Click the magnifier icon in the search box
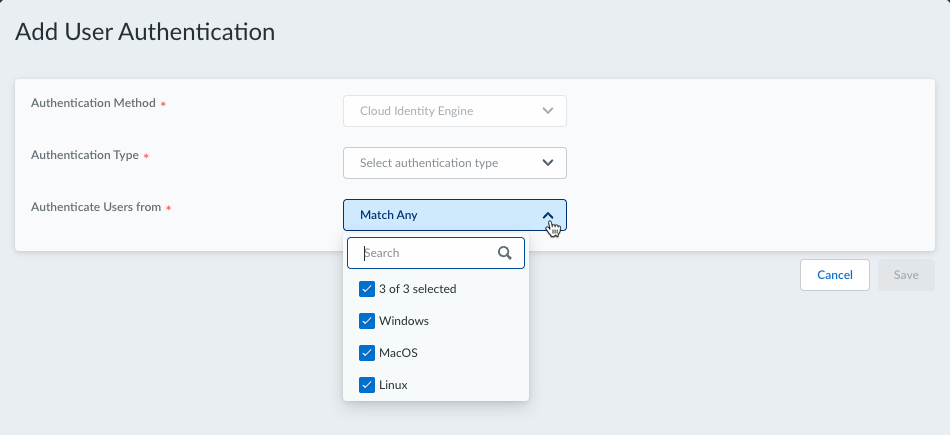Image resolution: width=950 pixels, height=435 pixels. point(505,253)
